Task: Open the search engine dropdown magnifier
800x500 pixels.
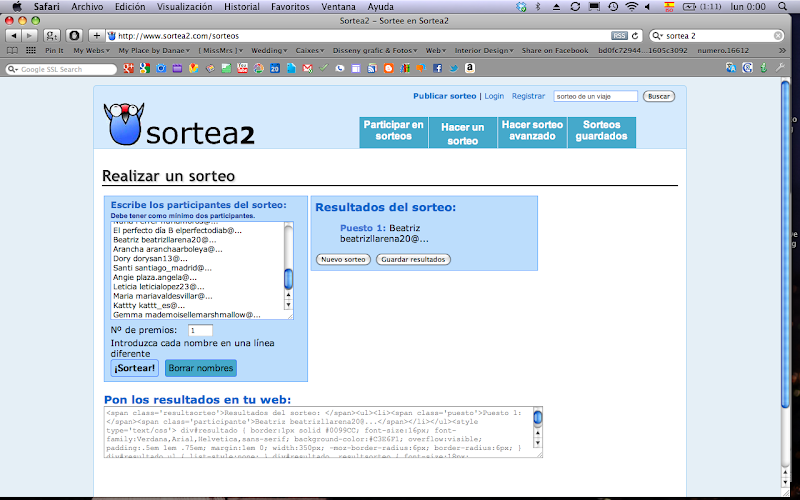Action: tap(658, 36)
